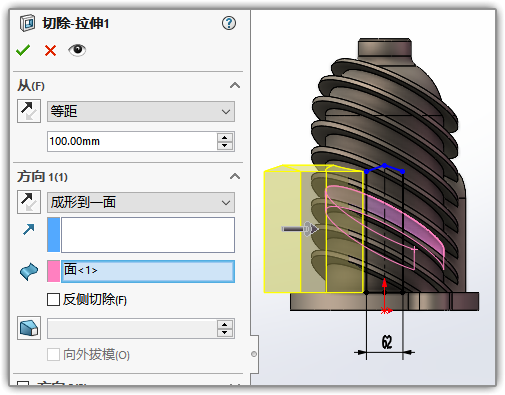
Task: Click the 切除-拉伸1 feature icon
Action: pos(27,23)
